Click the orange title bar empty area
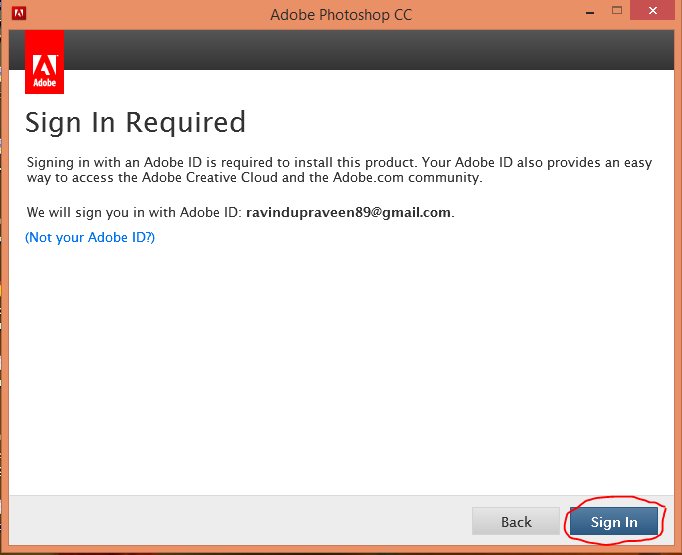 click(500, 14)
